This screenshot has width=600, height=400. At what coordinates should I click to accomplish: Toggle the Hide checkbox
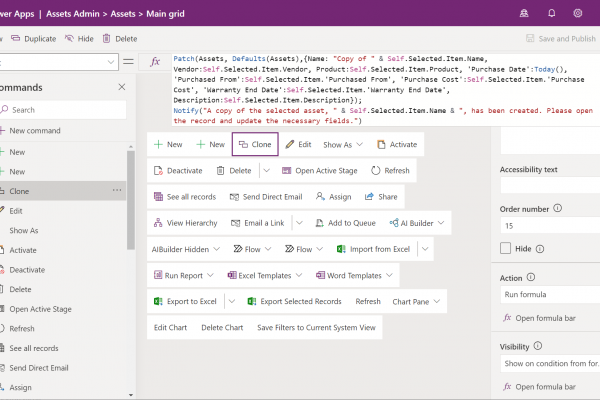pyautogui.click(x=505, y=248)
